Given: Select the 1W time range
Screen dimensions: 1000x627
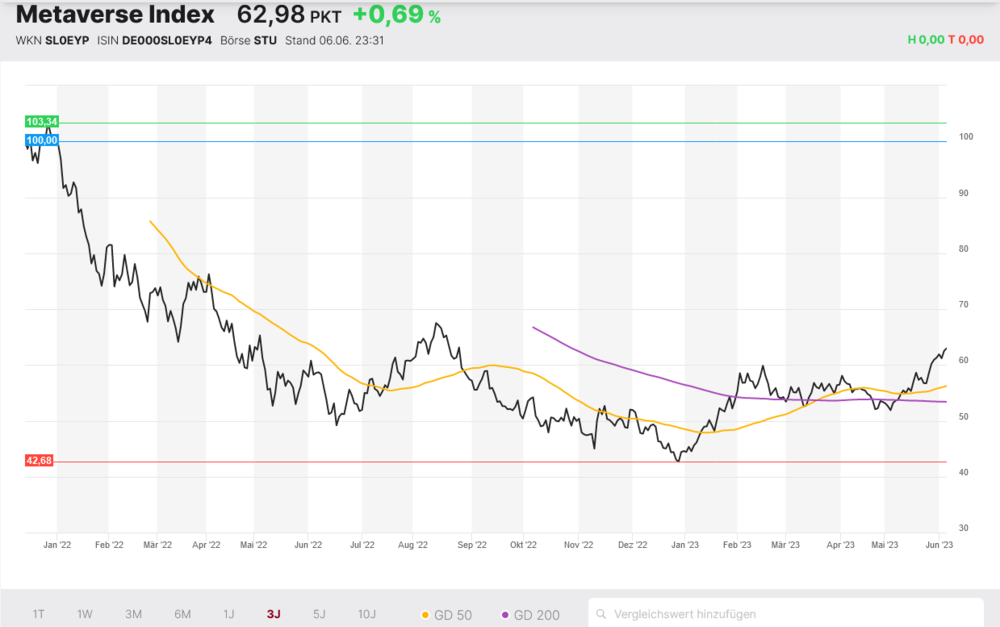Looking at the screenshot, I should coord(84,614).
